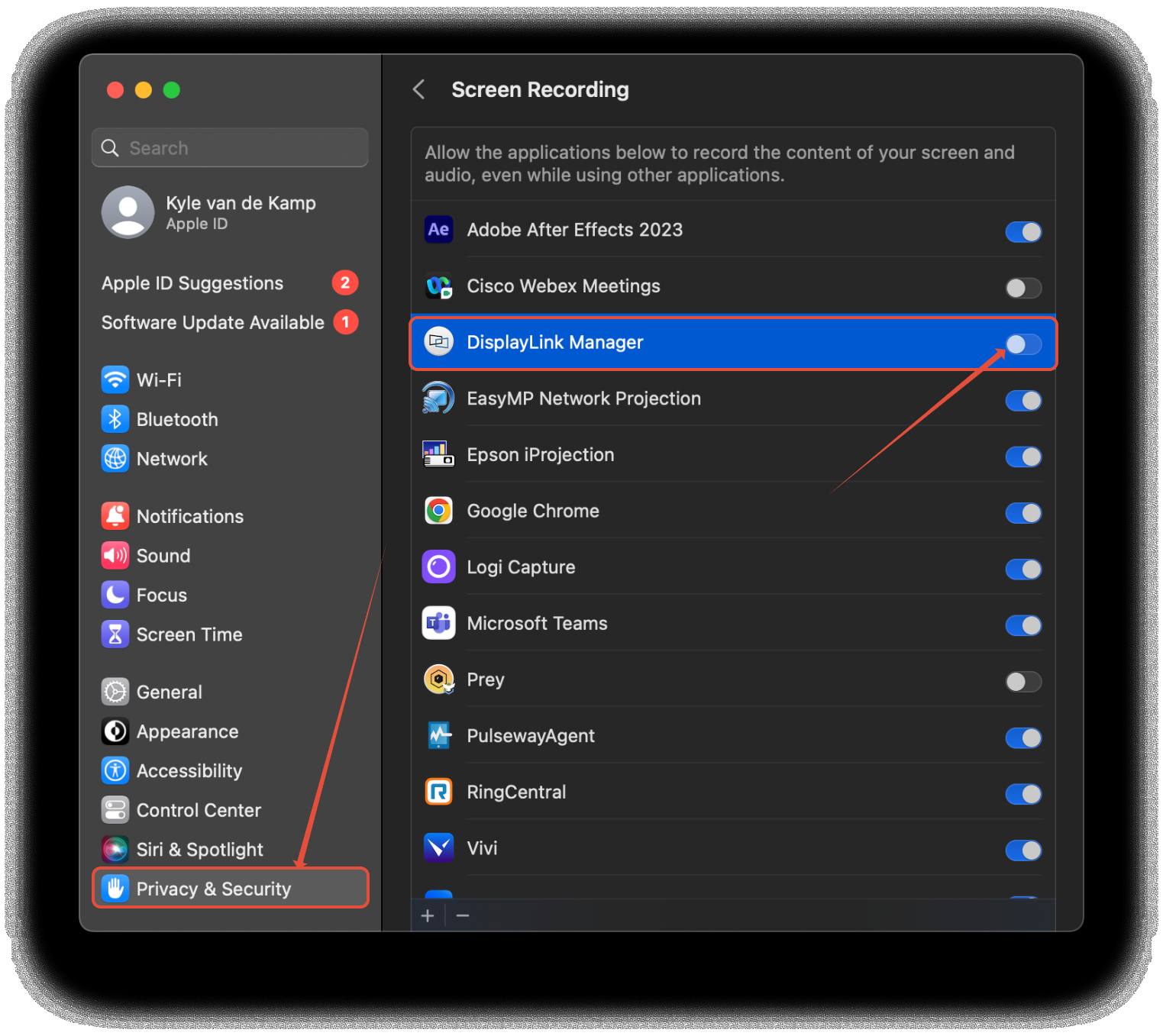The height and width of the screenshot is (1036, 1163).
Task: Select the Logi Capture row text
Action: click(x=521, y=567)
